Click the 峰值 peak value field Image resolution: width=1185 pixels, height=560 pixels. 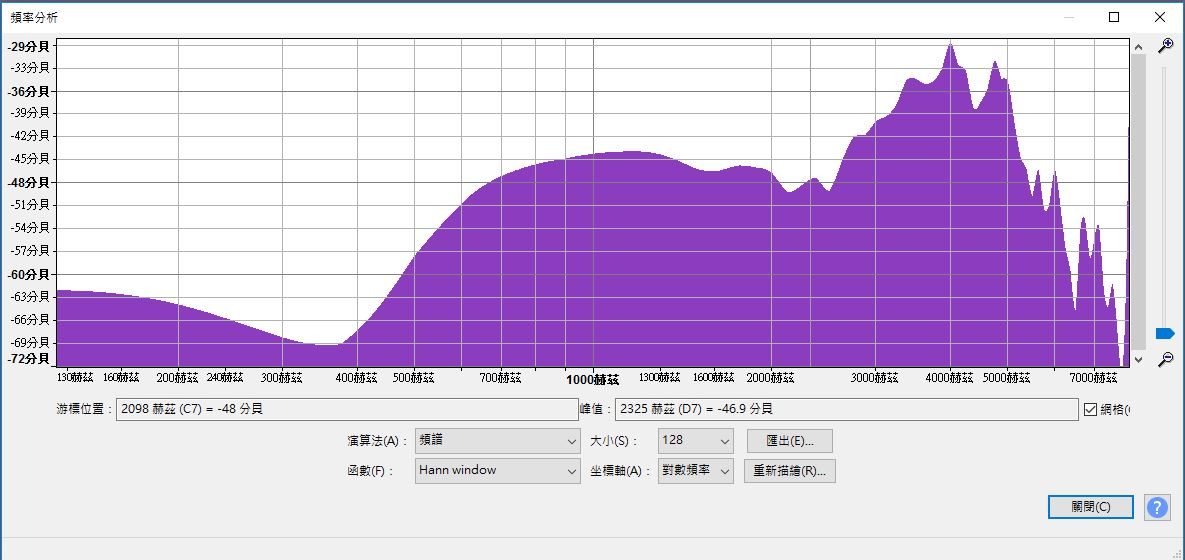(x=845, y=409)
